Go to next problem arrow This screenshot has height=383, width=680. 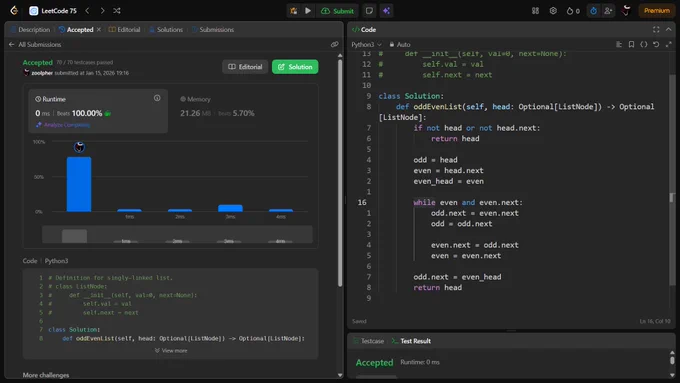click(102, 10)
